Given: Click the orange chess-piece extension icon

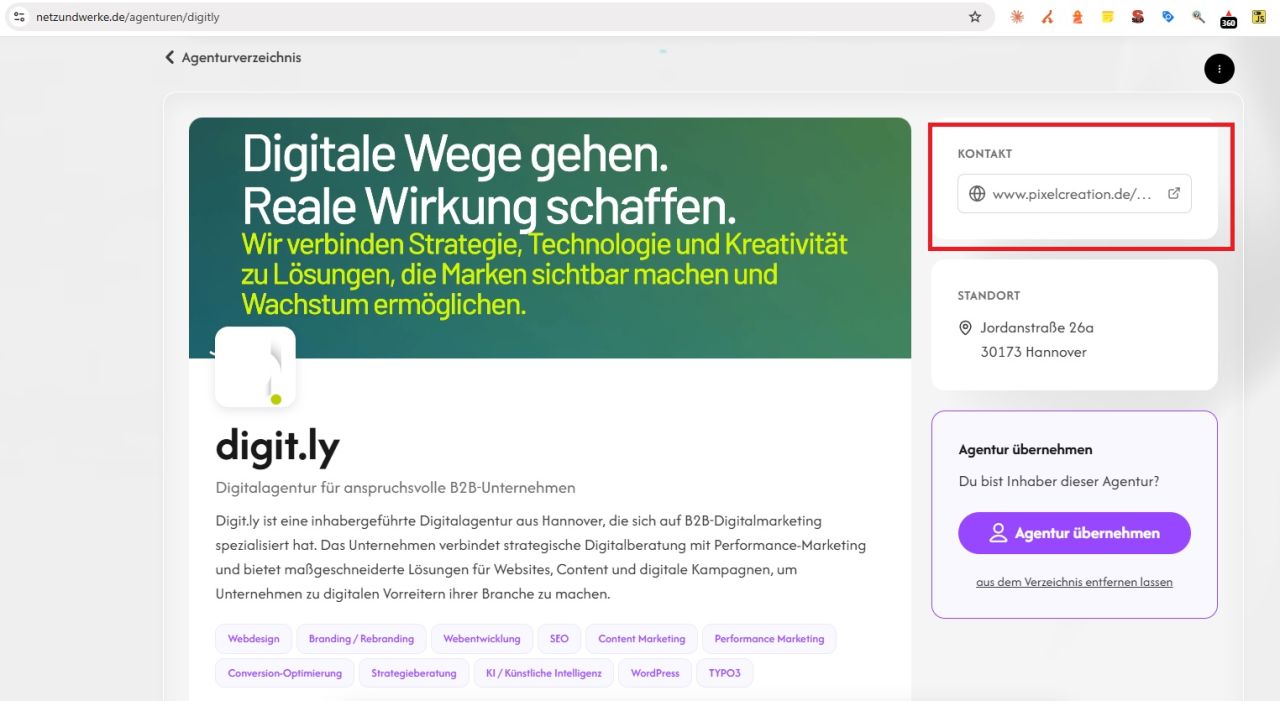Looking at the screenshot, I should pos(1077,17).
